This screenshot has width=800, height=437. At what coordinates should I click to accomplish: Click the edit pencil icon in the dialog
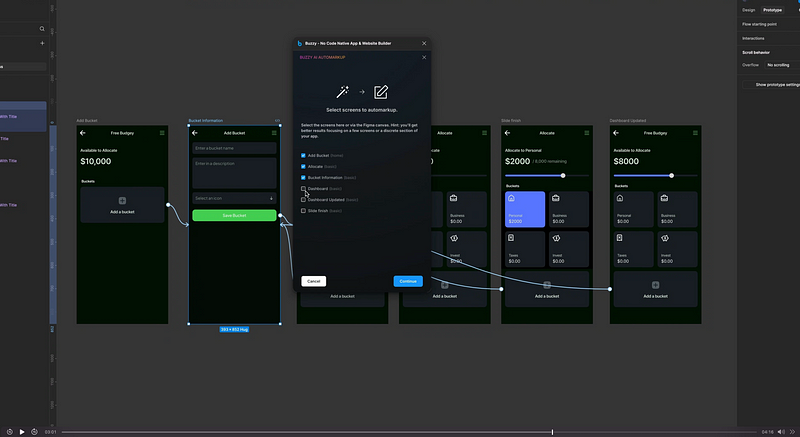click(381, 92)
